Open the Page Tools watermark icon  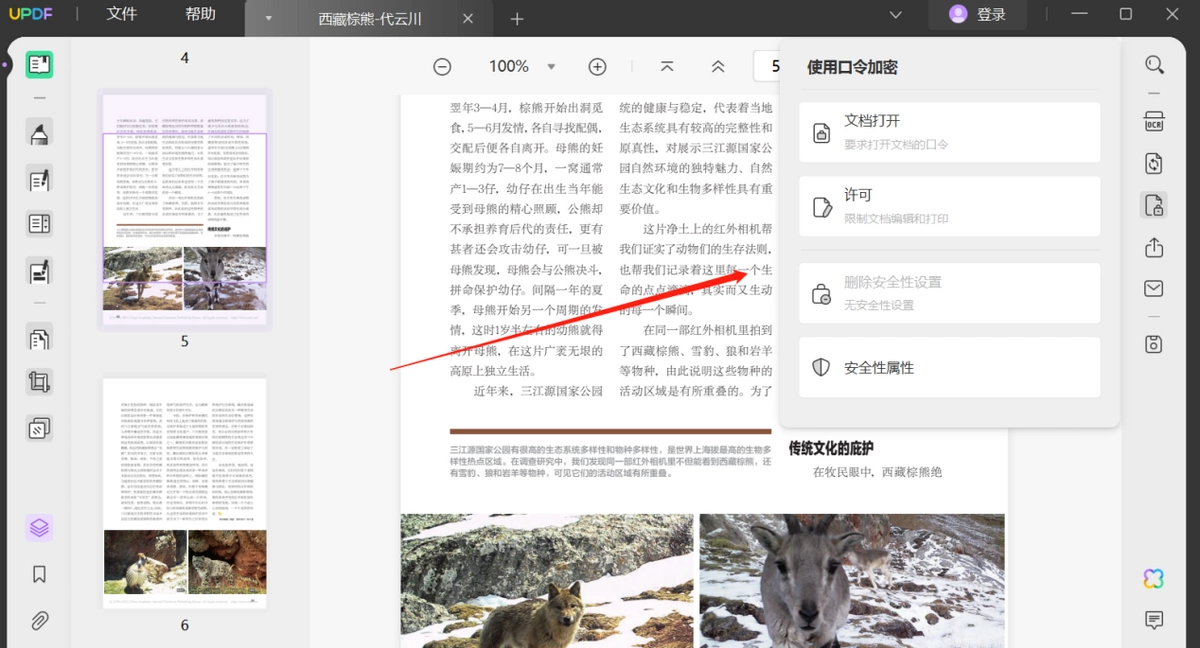coord(39,429)
